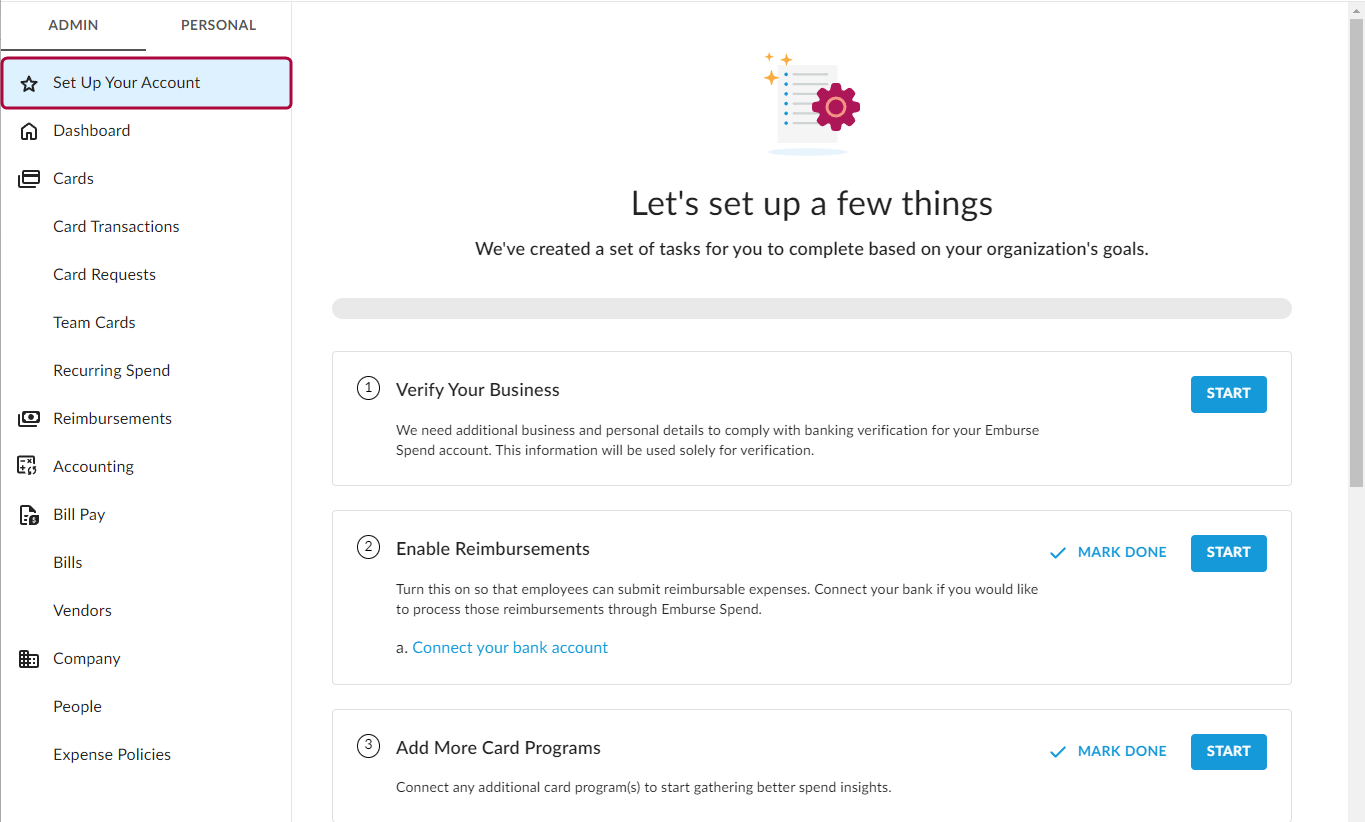Click the Dashboard home icon
Viewport: 1365px width, 822px height.
coord(29,130)
